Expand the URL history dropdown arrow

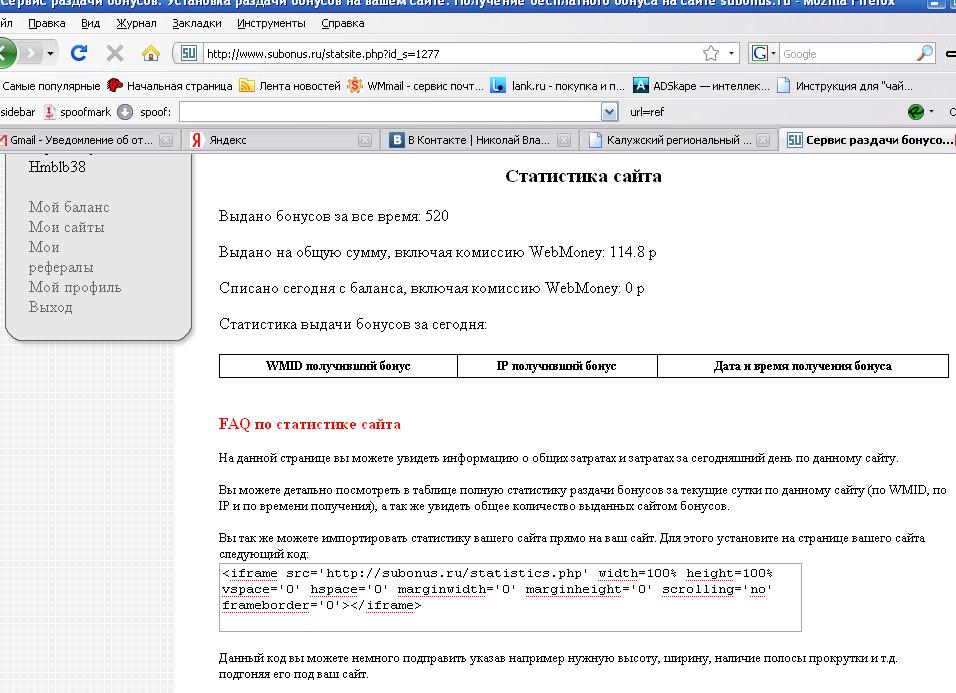pyautogui.click(x=732, y=53)
